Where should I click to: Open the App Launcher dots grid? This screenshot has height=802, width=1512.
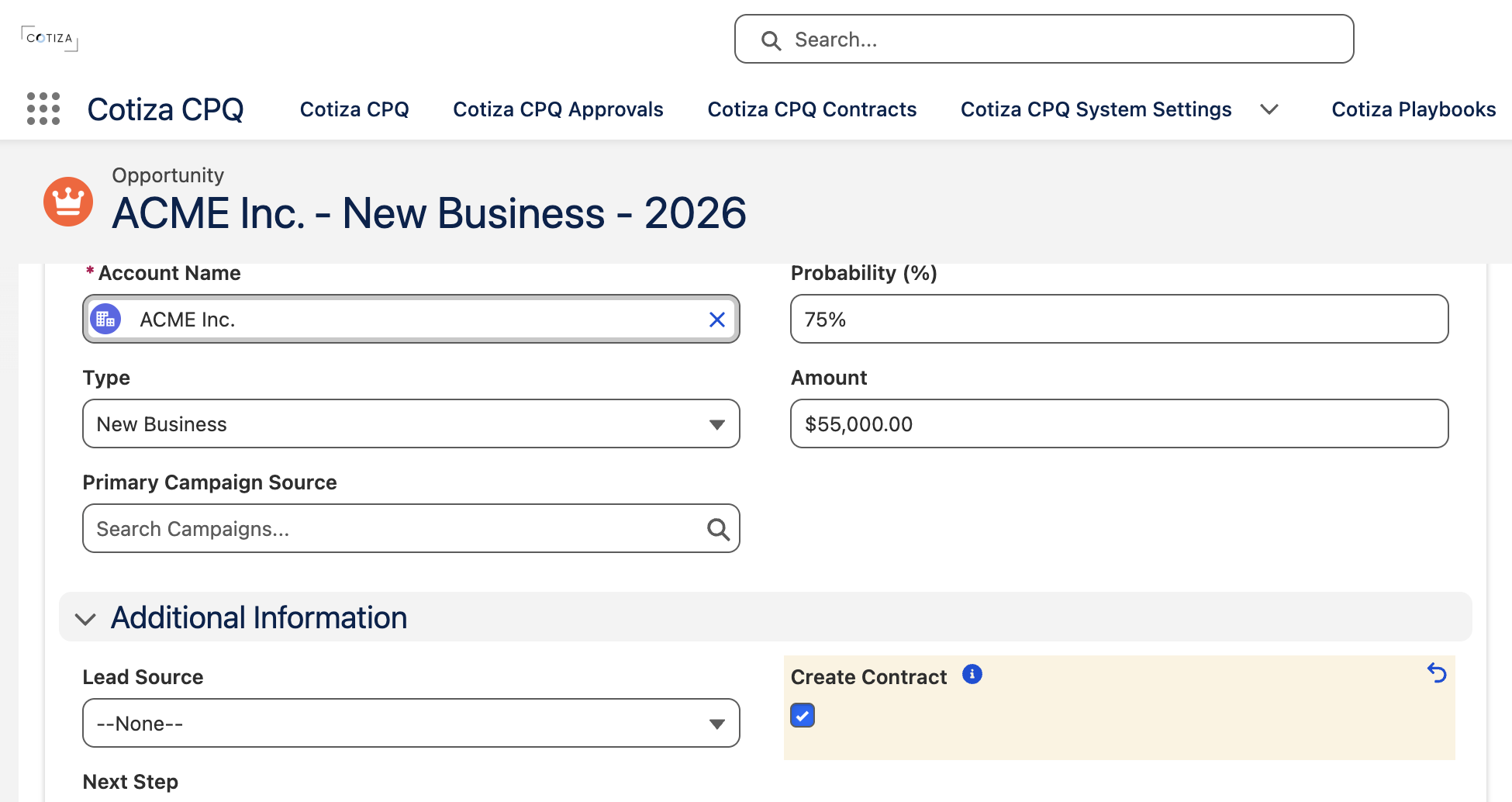point(43,109)
